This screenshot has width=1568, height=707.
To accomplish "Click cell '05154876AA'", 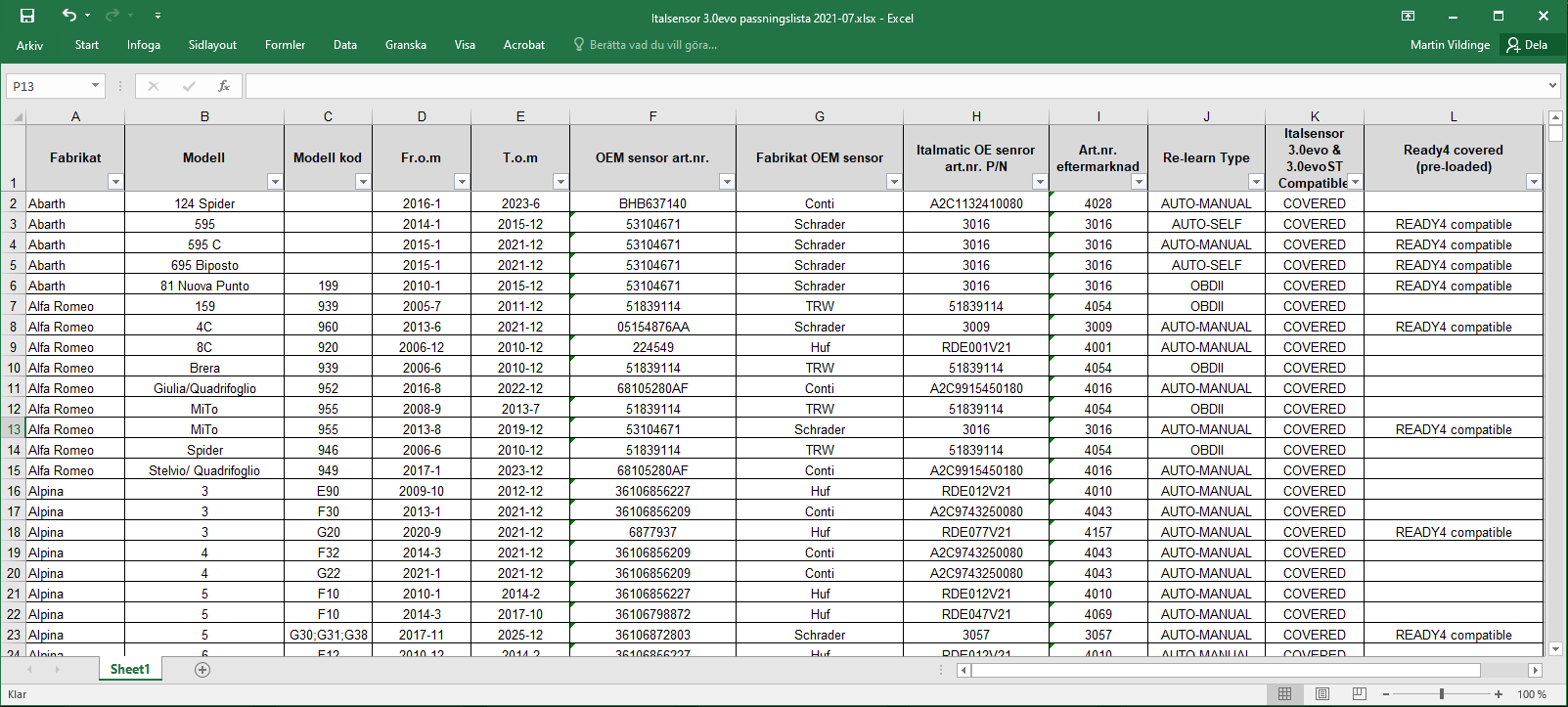I will click(x=652, y=327).
